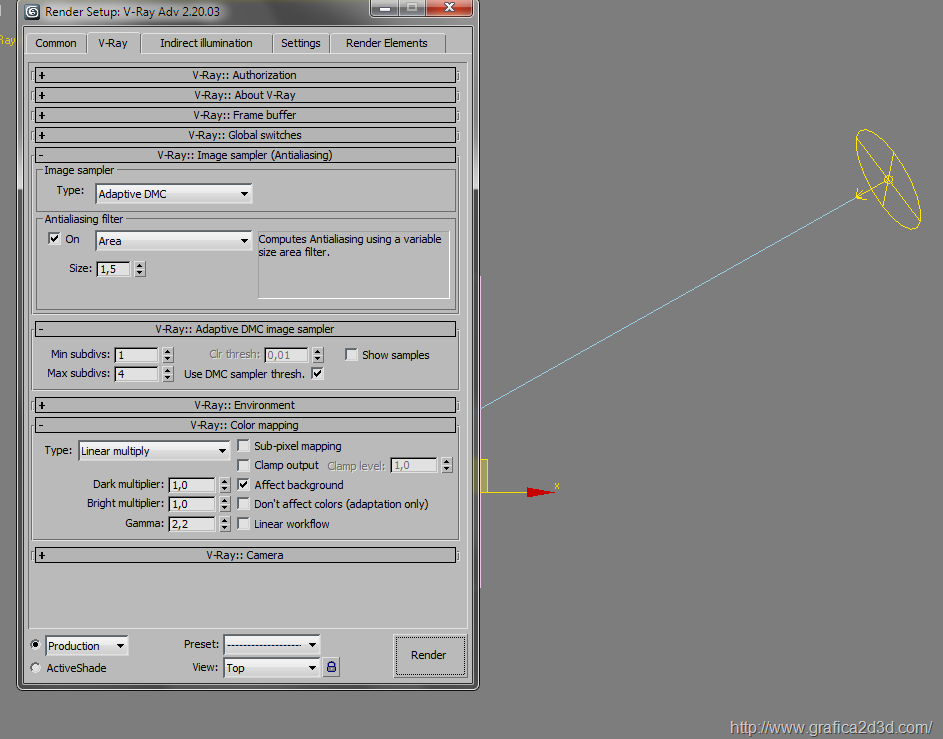Viewport: 943px width, 739px height.
Task: Click the Size spinner arrows
Action: tap(140, 269)
